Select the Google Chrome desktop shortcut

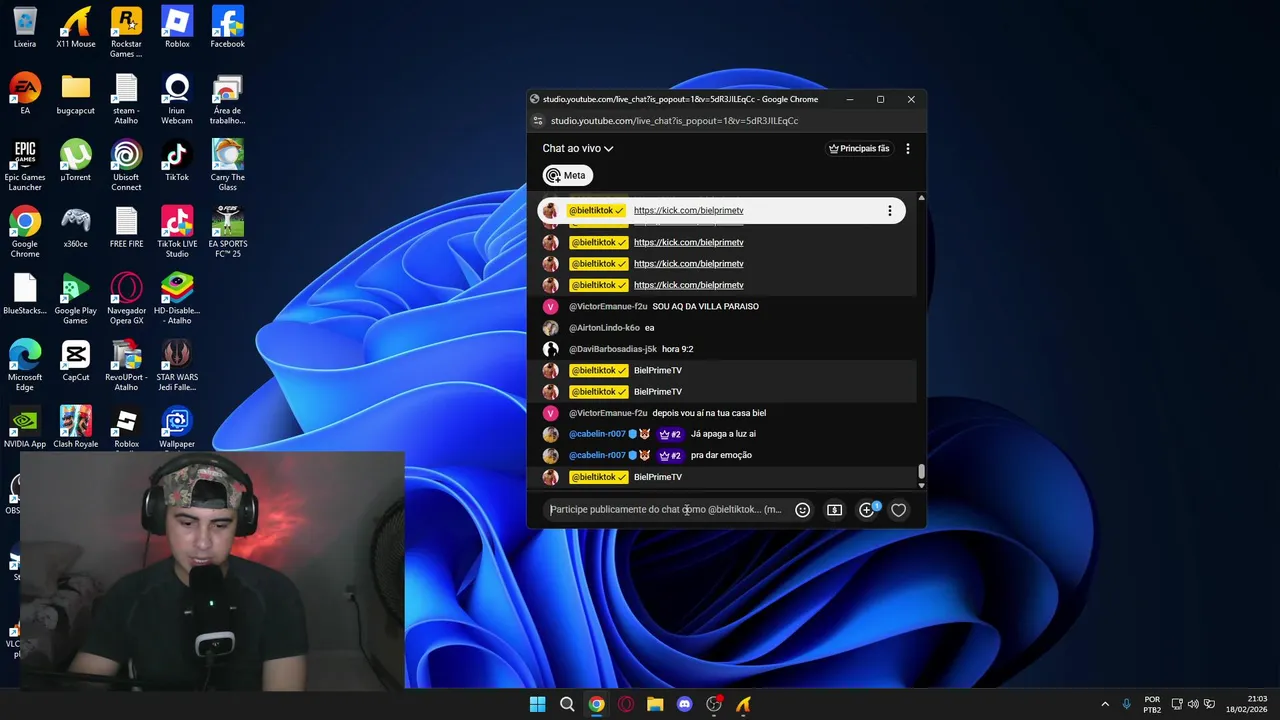[25, 232]
